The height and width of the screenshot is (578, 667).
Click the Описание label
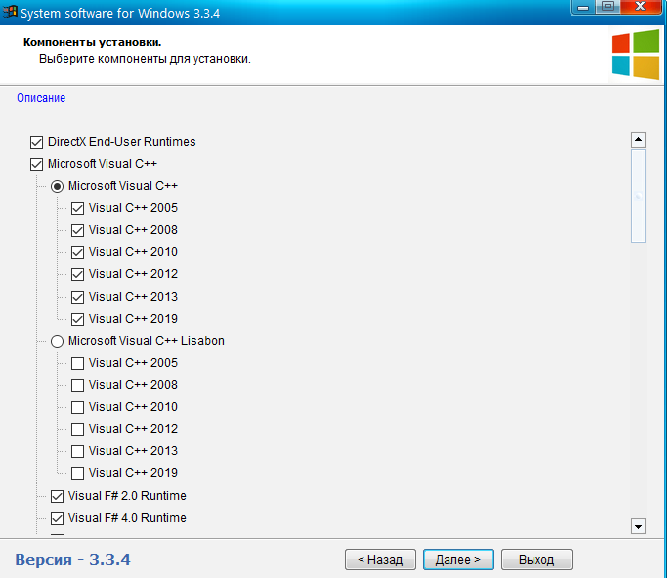[x=41, y=98]
